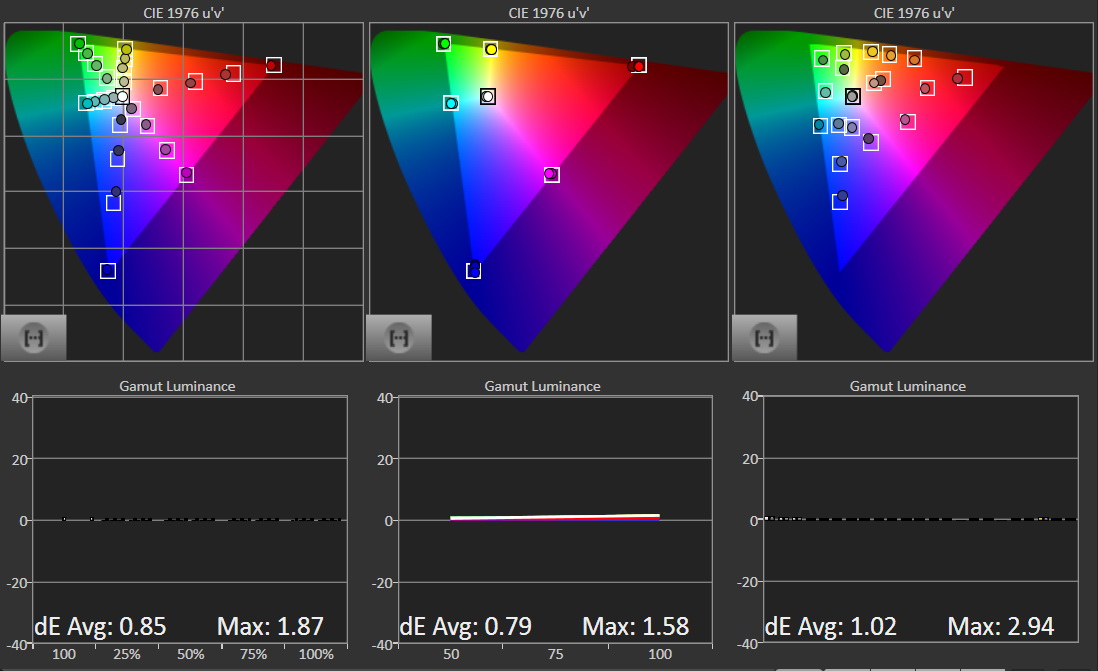Click the white point in the middle CIE chart

coord(487,96)
